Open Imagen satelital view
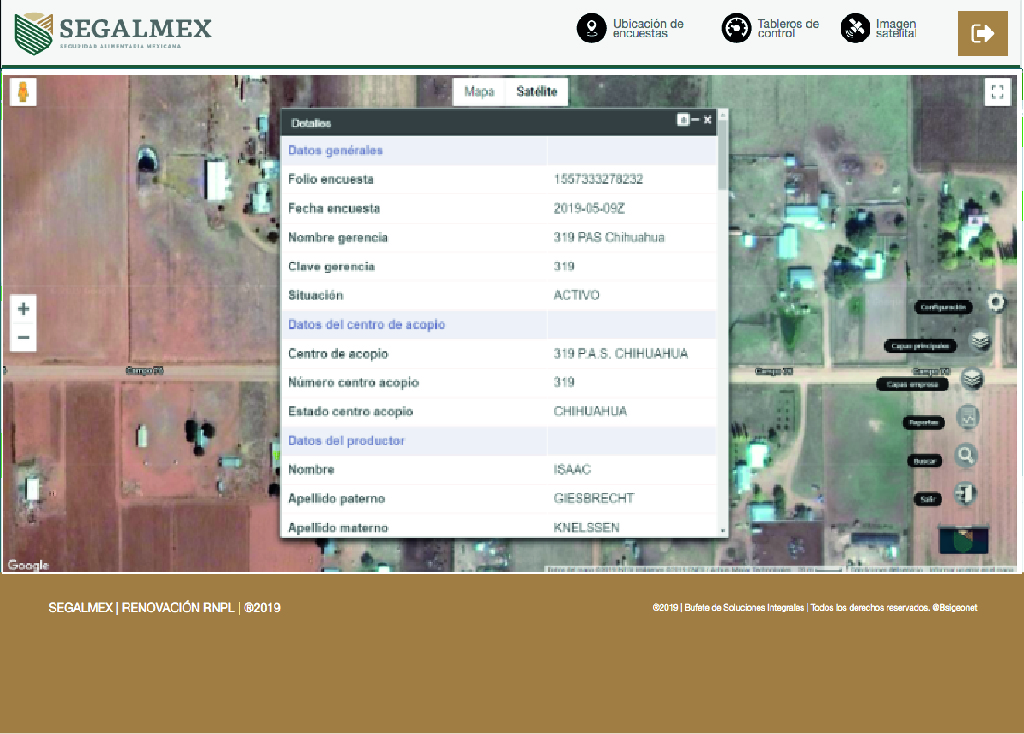This screenshot has height=734, width=1024. 855,28
